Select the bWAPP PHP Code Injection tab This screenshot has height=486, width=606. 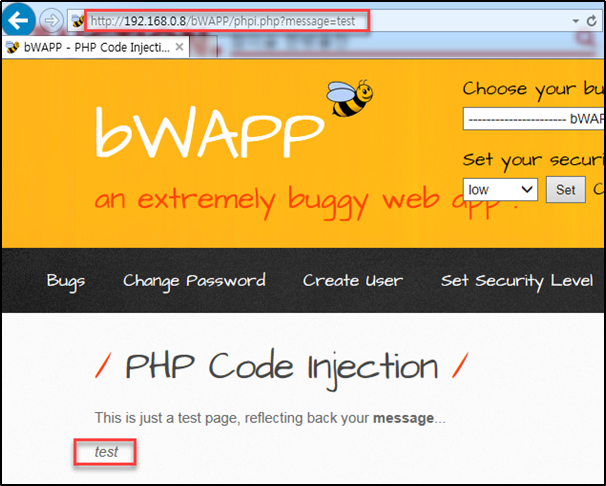click(x=95, y=48)
